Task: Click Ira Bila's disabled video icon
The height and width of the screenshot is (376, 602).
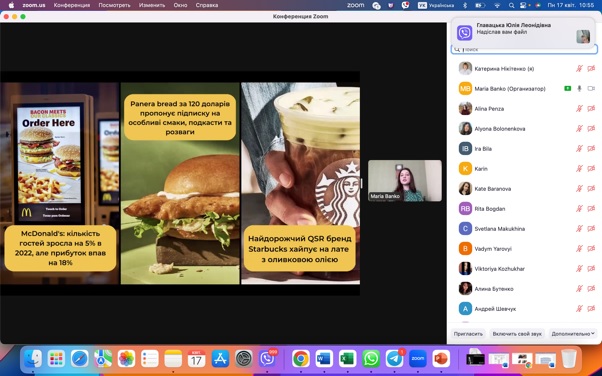Action: [591, 149]
